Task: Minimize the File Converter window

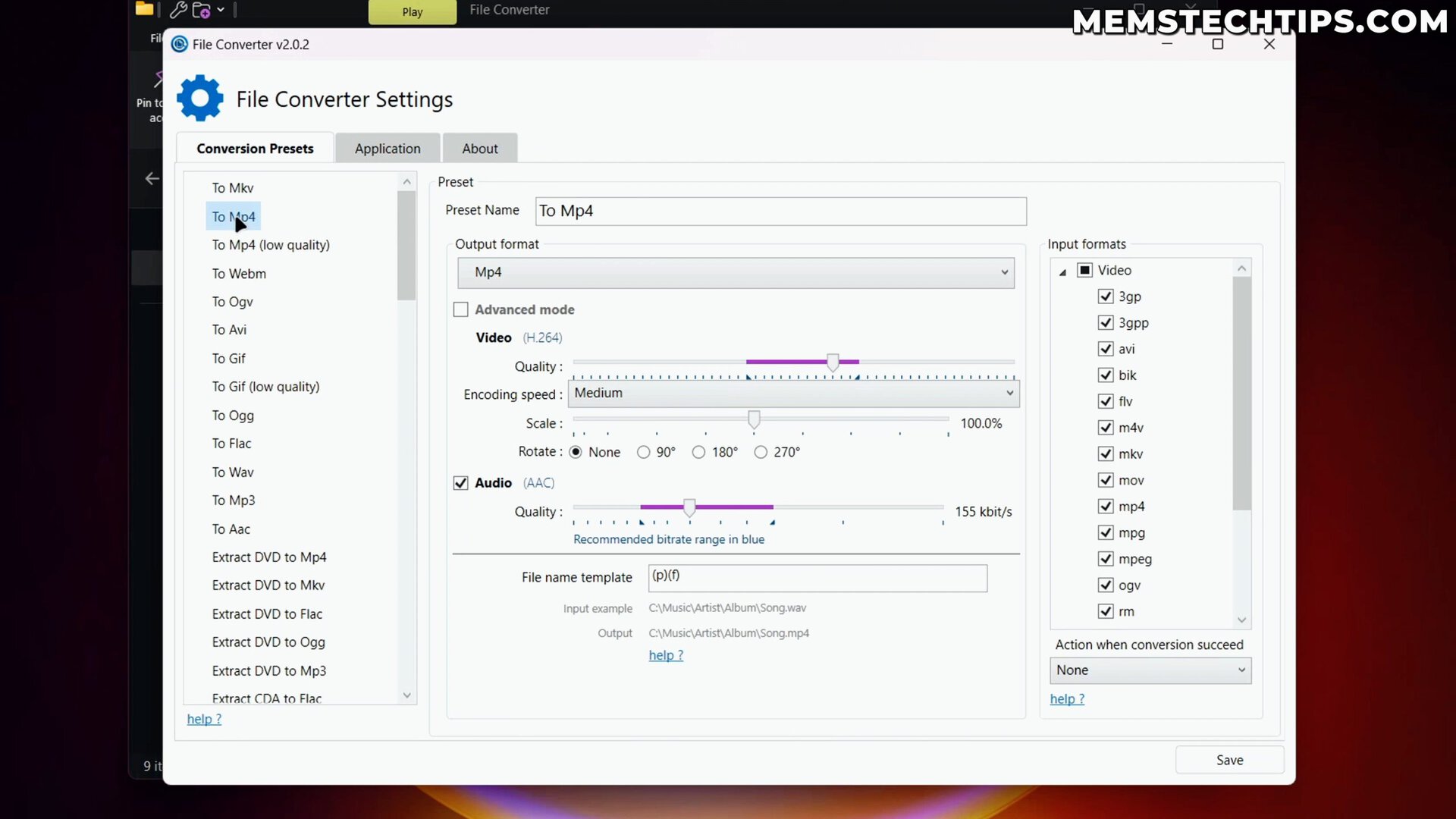Action: (x=1167, y=44)
